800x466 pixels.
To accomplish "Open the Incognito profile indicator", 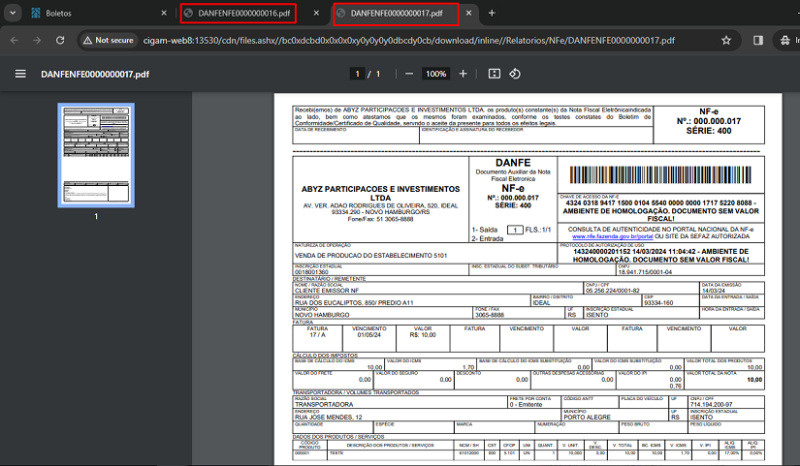I will click(788, 40).
